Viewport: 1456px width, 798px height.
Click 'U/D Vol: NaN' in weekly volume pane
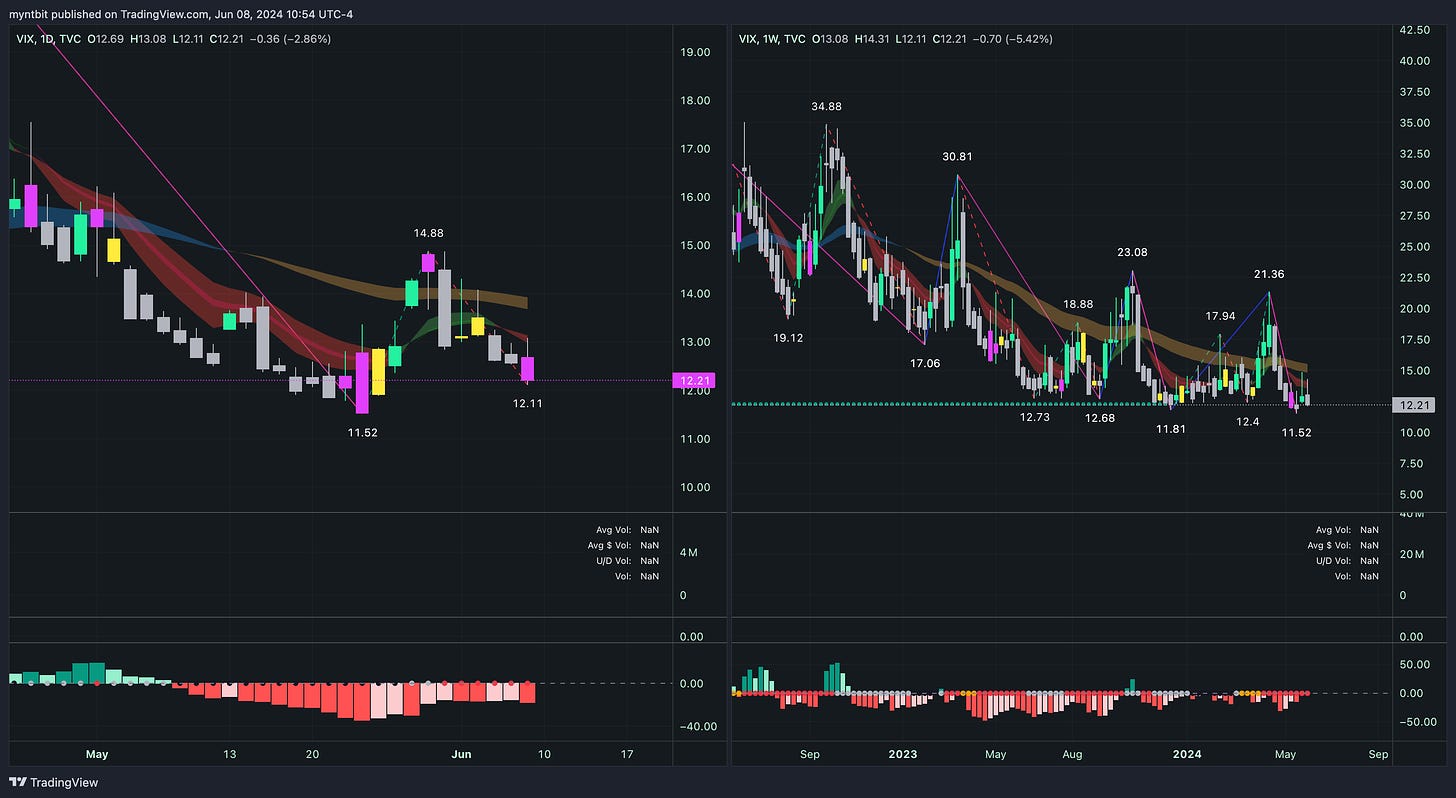(1345, 561)
